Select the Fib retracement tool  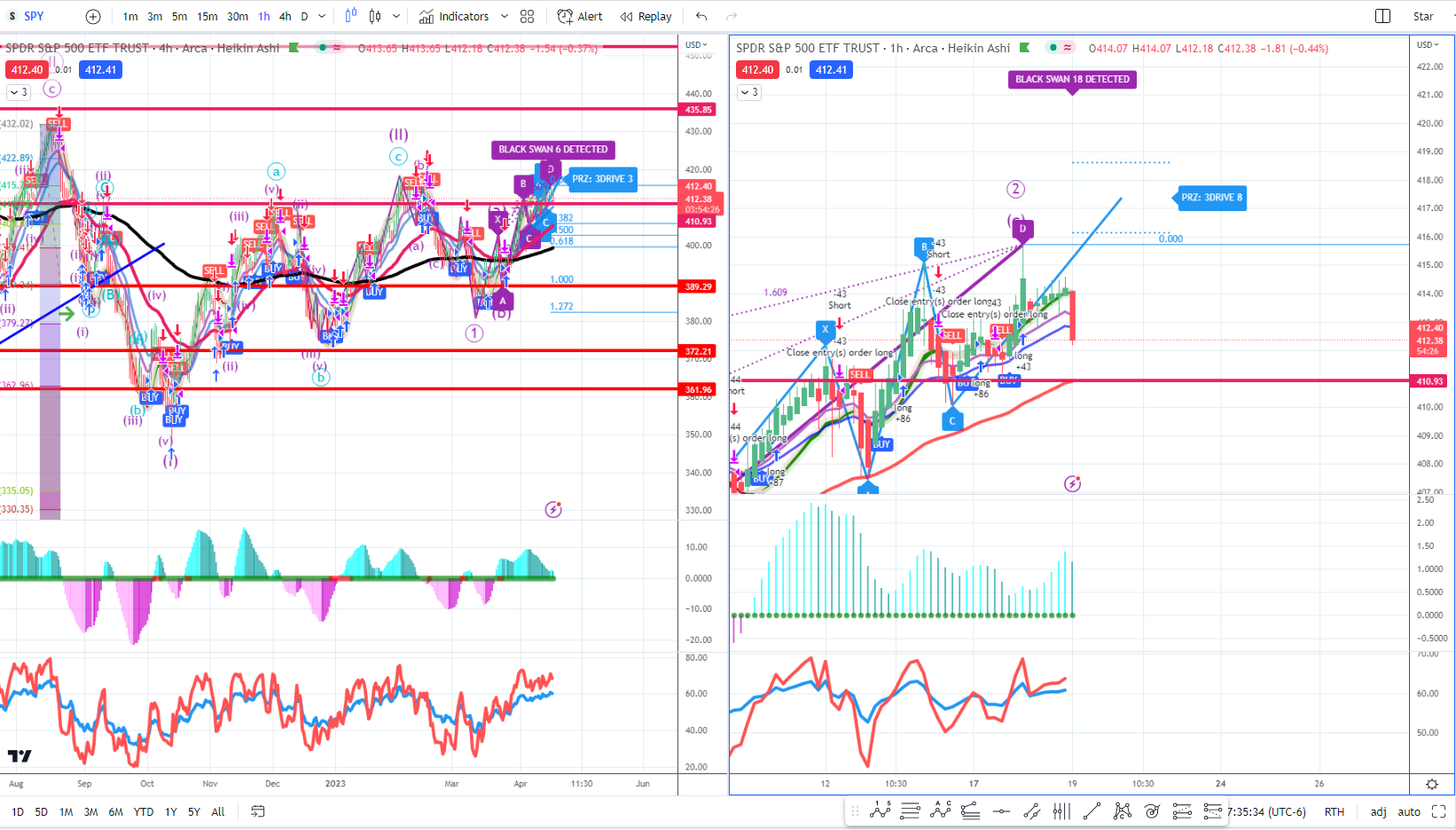[x=971, y=810]
